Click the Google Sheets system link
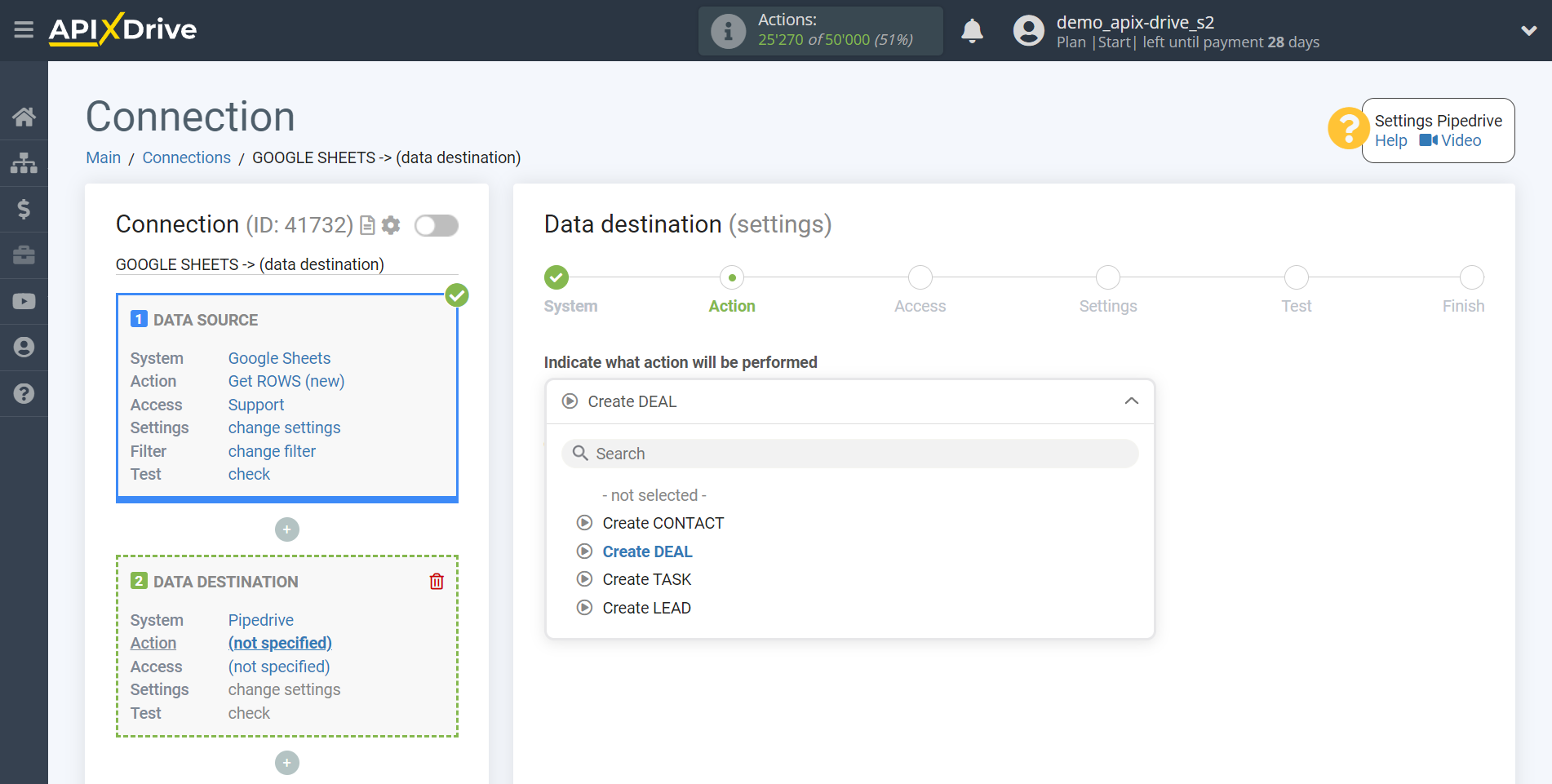Screen dimensions: 1552x784 pos(279,358)
